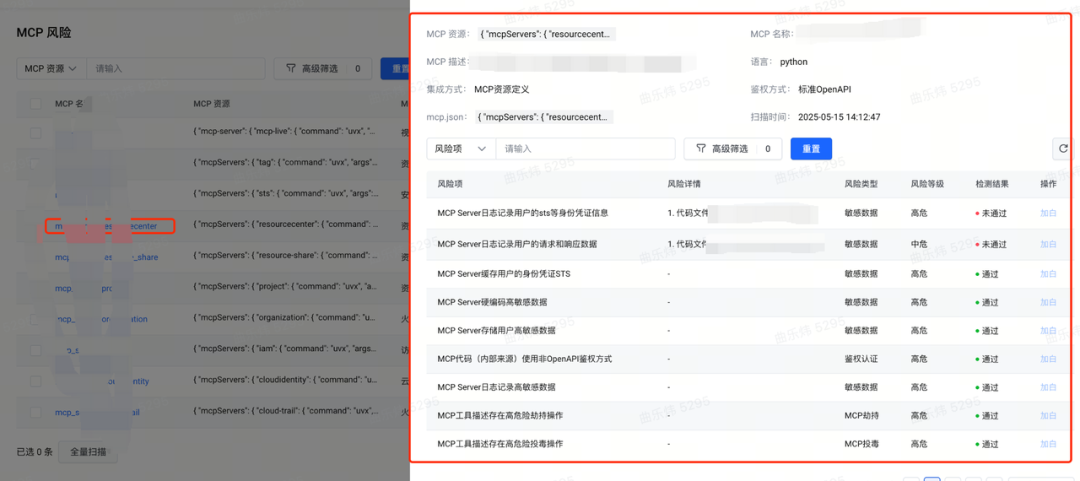Click the 风险等级 column header

click(x=926, y=184)
